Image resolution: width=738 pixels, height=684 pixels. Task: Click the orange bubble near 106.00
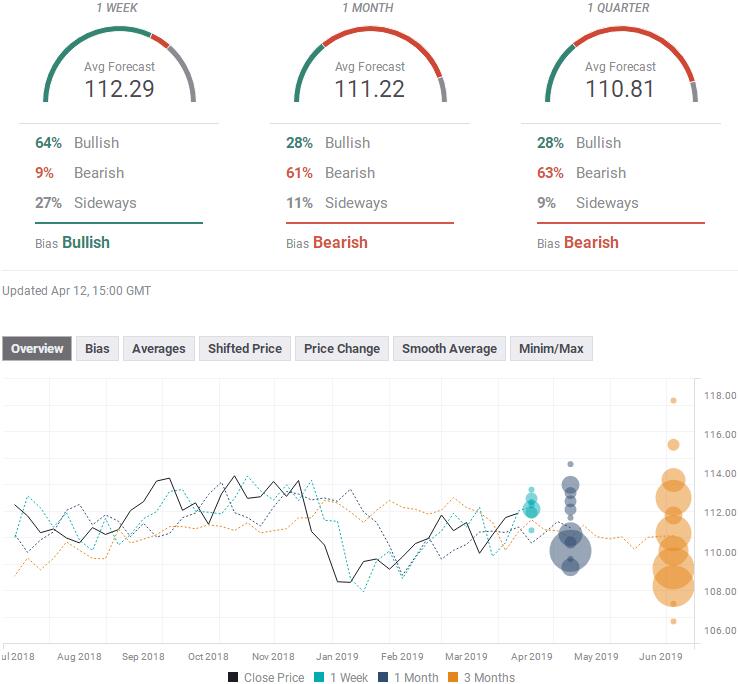(x=673, y=621)
